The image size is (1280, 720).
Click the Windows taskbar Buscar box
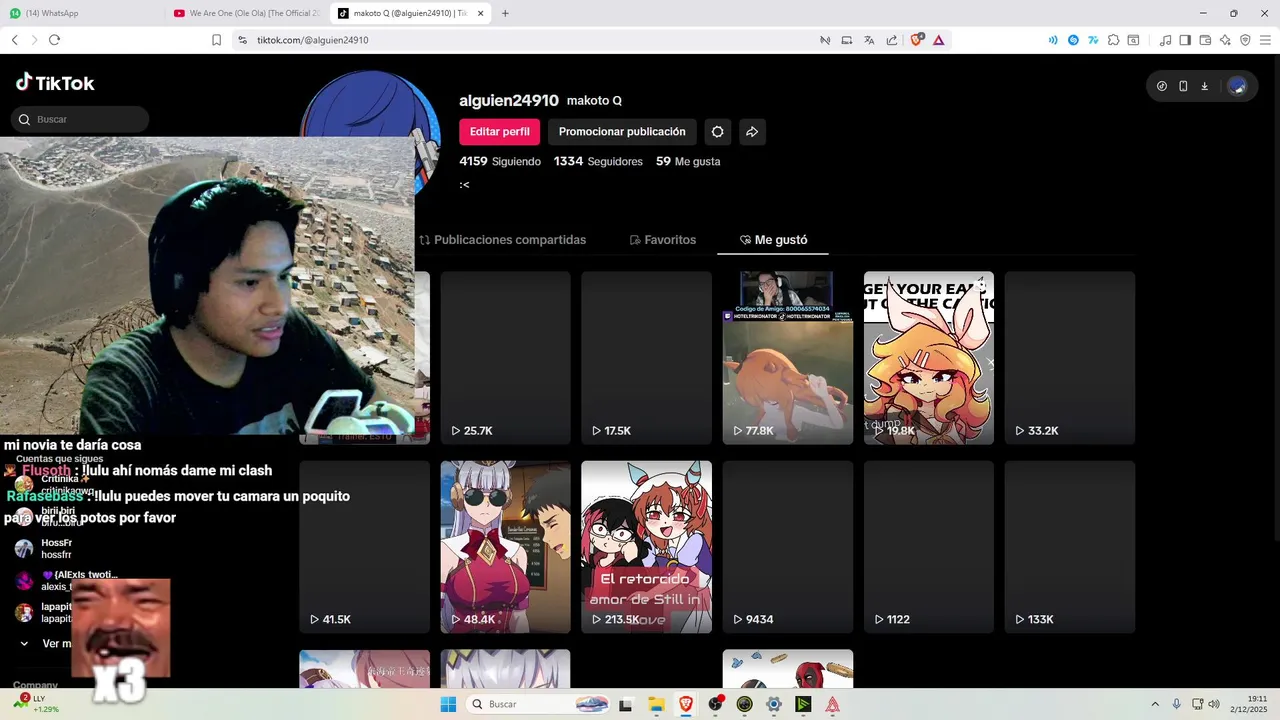click(x=538, y=704)
